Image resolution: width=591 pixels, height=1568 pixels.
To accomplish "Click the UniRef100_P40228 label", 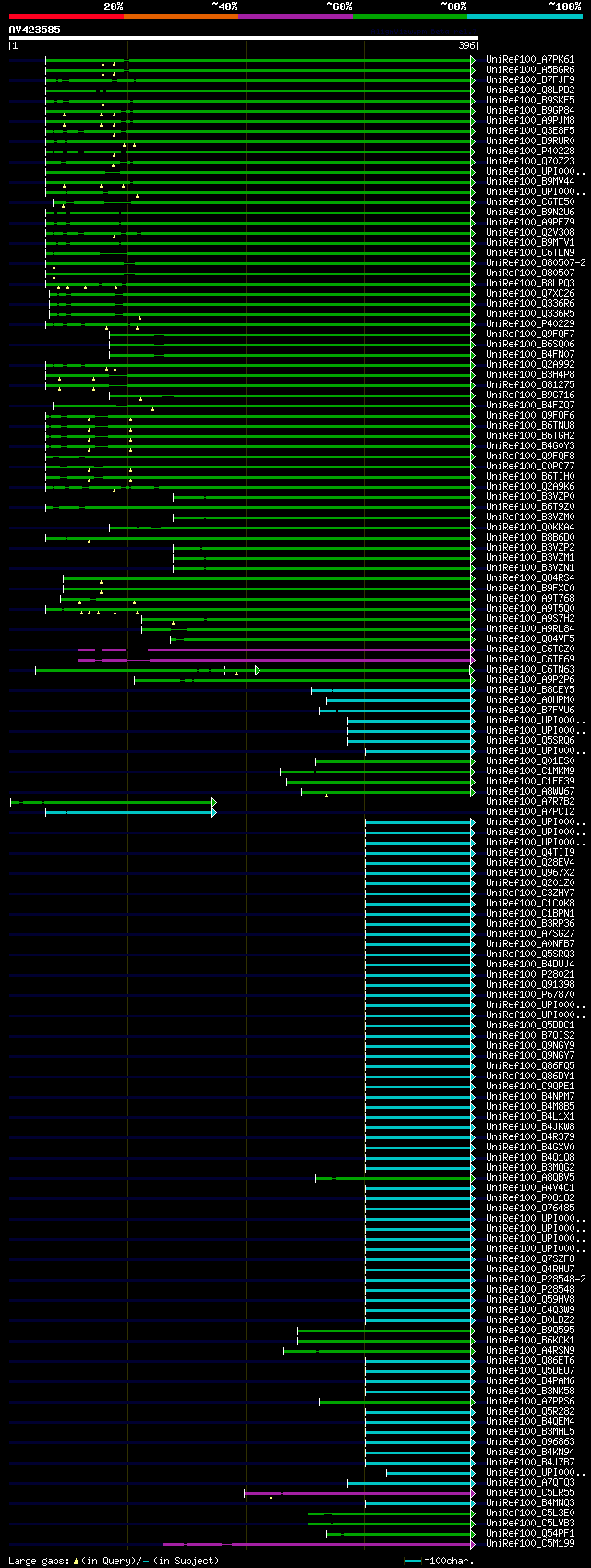I will [x=530, y=152].
